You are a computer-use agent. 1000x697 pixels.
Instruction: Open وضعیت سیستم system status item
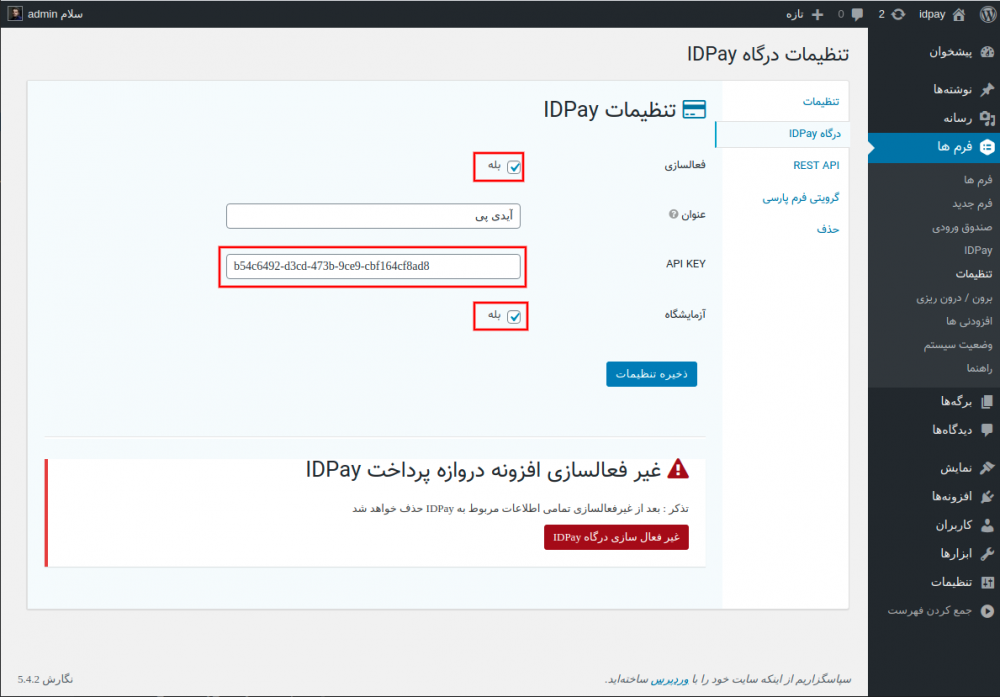click(958, 345)
